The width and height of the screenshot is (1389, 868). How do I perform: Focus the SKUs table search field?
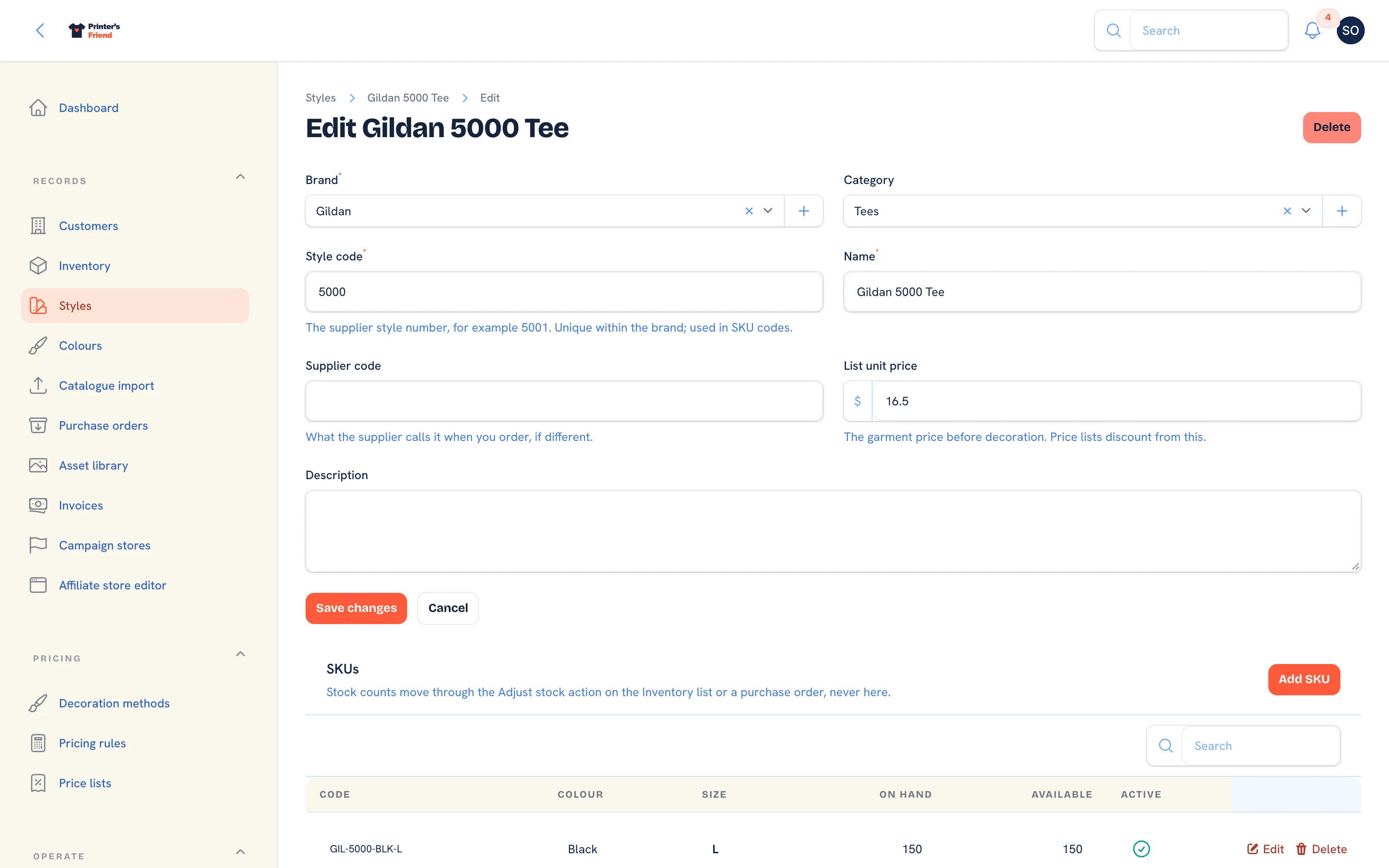point(1261,746)
